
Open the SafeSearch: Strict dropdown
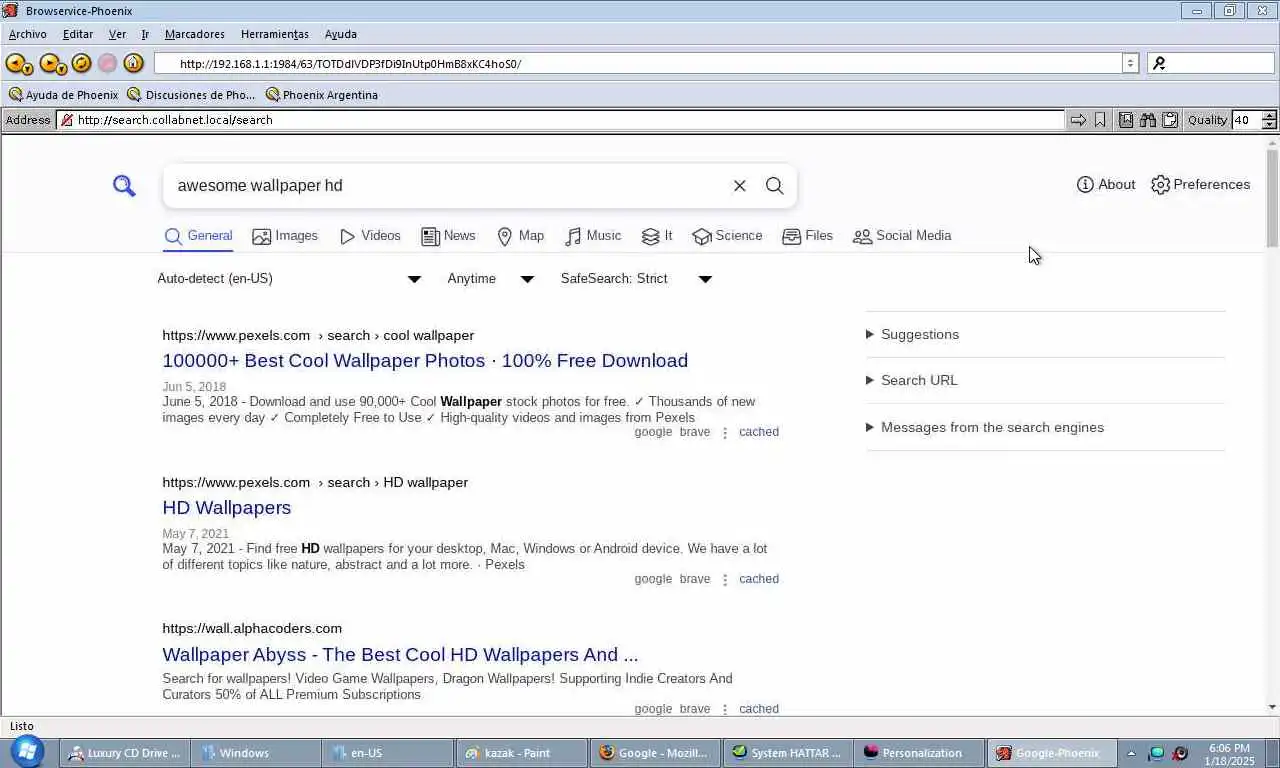tap(637, 279)
